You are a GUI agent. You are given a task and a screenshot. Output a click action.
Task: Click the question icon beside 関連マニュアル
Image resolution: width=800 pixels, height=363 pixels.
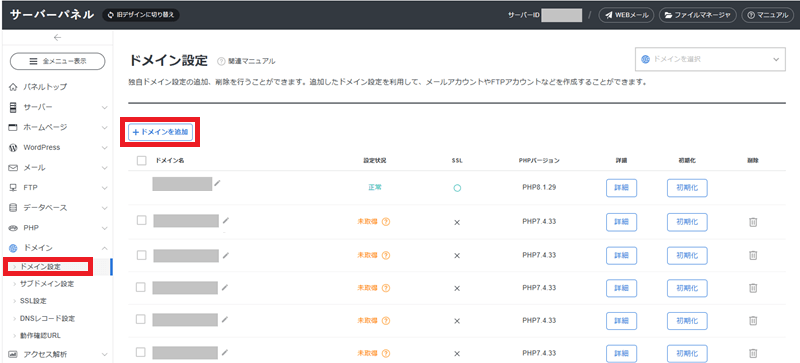coord(221,61)
